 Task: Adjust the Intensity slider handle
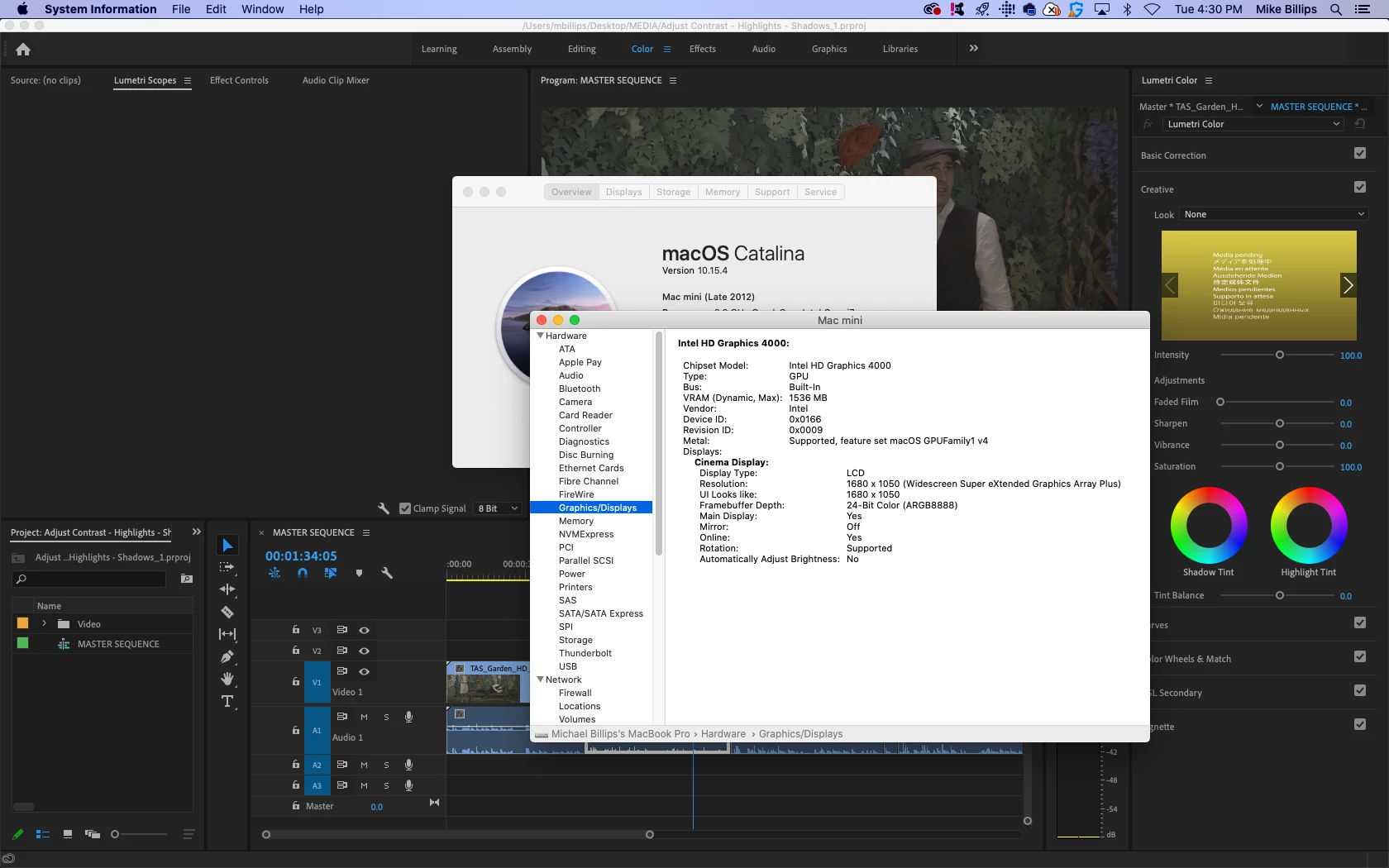click(x=1280, y=355)
